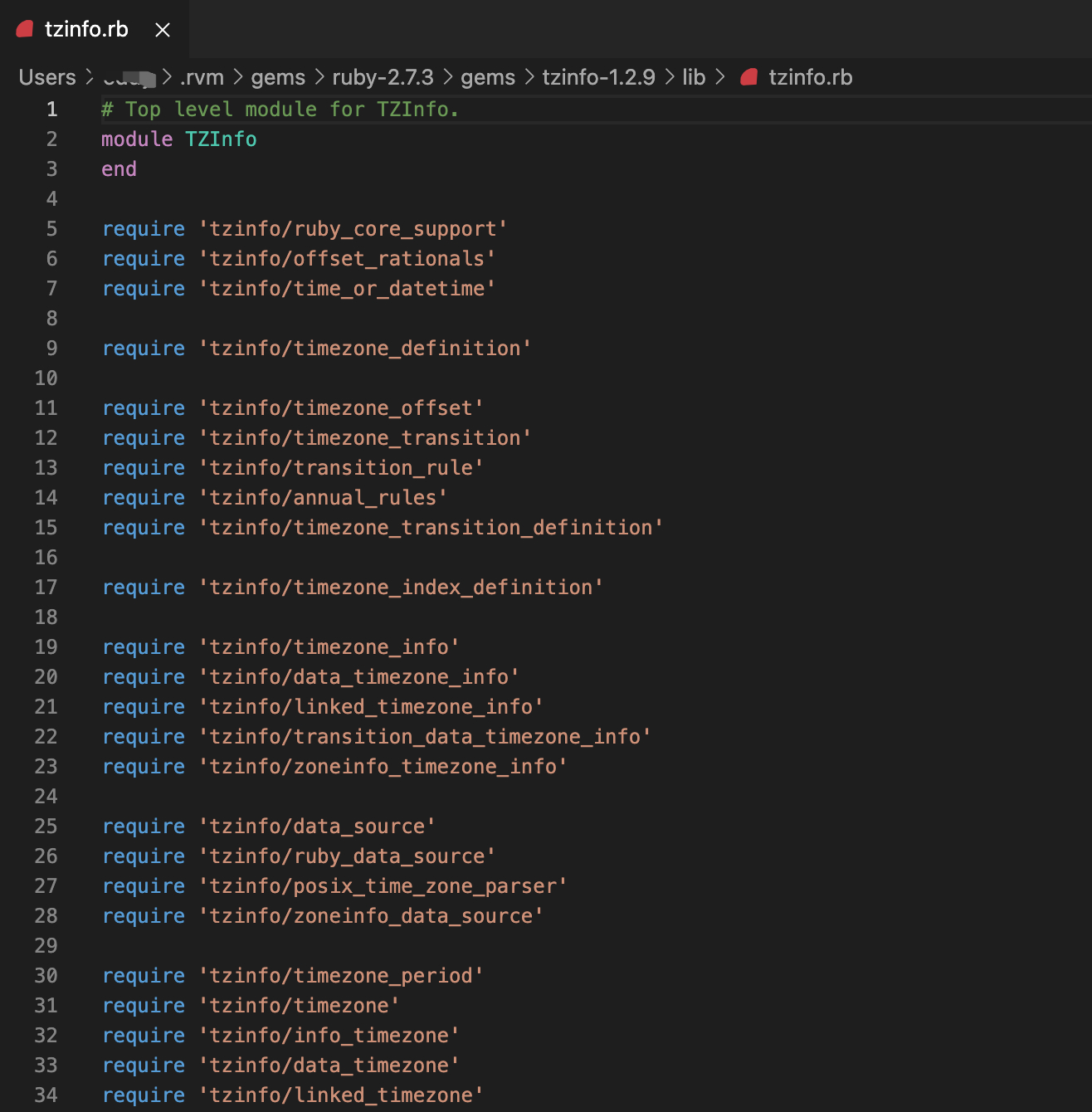Click 'tzinfo/info_timezone' string
The height and width of the screenshot is (1112, 1092).
point(329,1035)
